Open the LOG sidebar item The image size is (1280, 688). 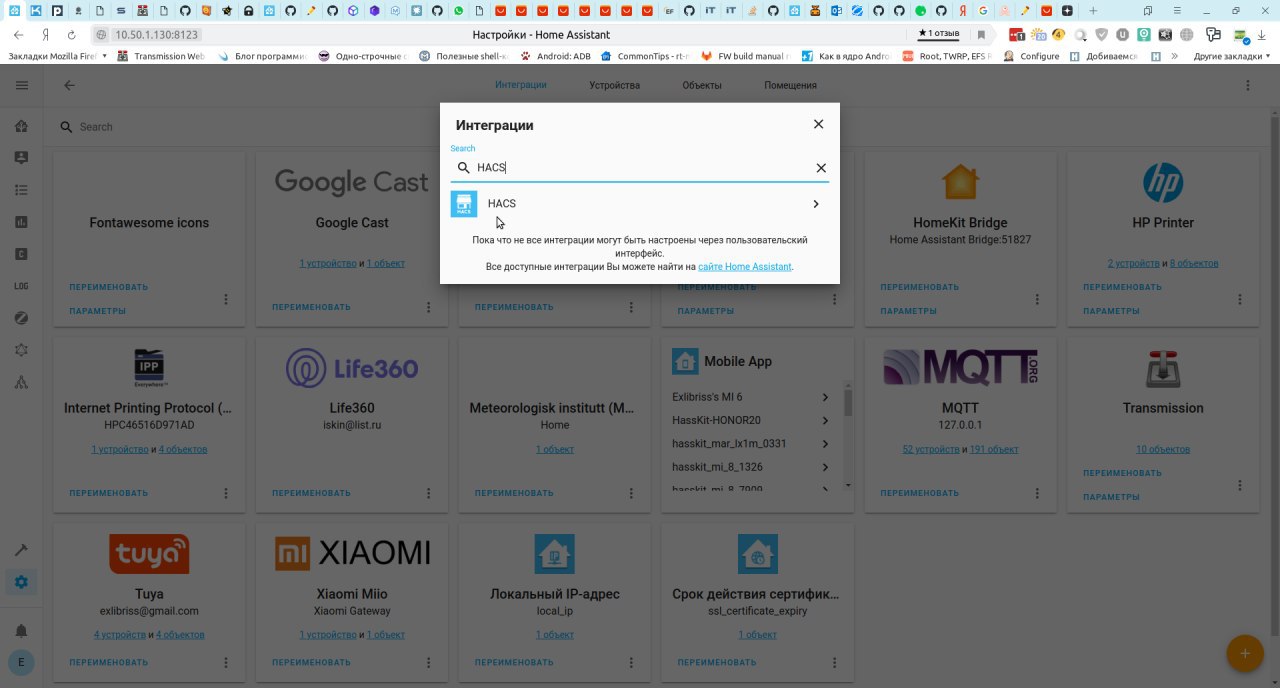(x=22, y=286)
